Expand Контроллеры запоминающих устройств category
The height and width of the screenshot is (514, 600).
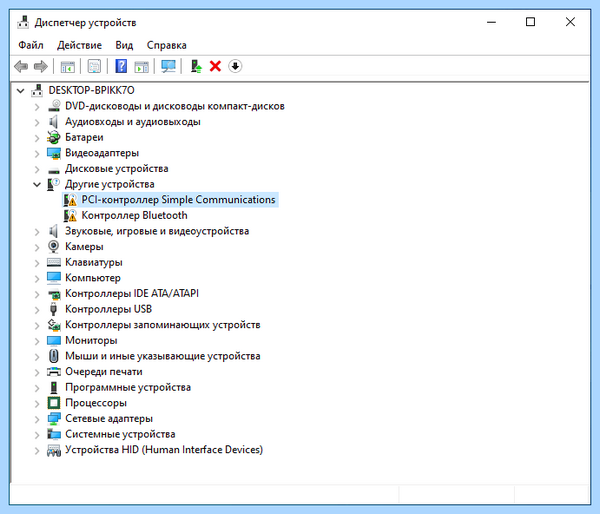click(x=37, y=325)
